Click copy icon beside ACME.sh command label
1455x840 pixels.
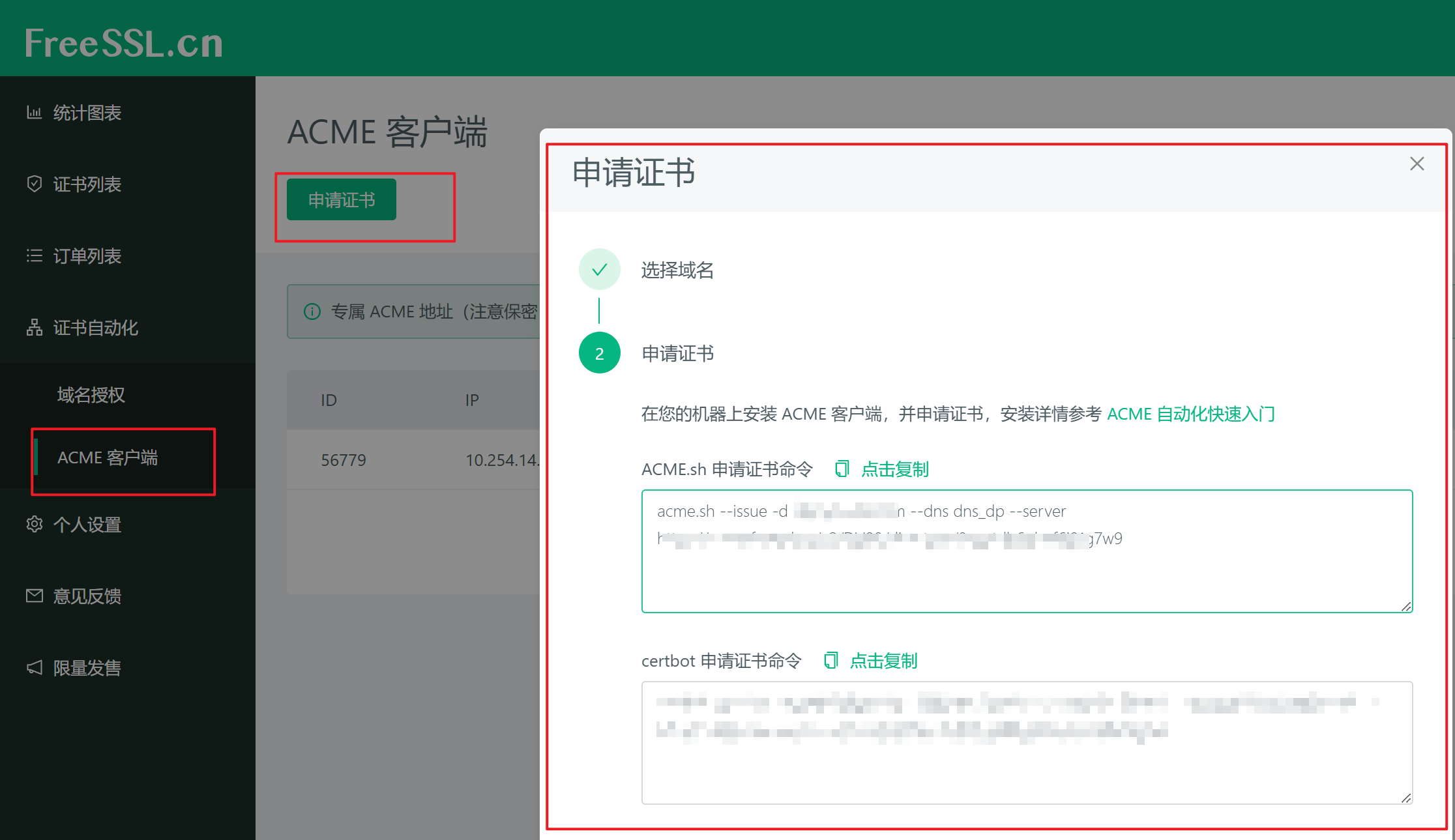click(x=842, y=469)
